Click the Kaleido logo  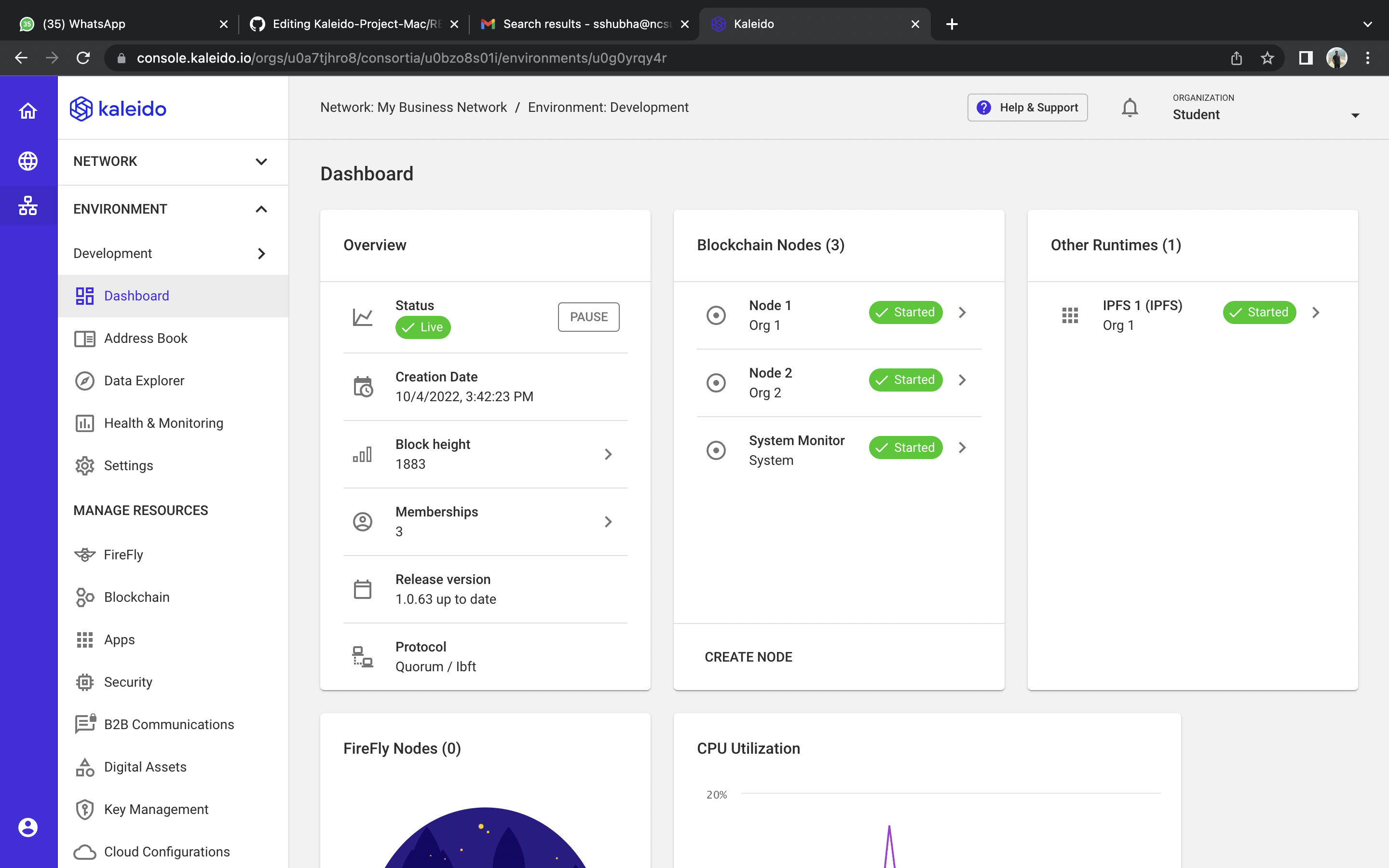(118, 108)
